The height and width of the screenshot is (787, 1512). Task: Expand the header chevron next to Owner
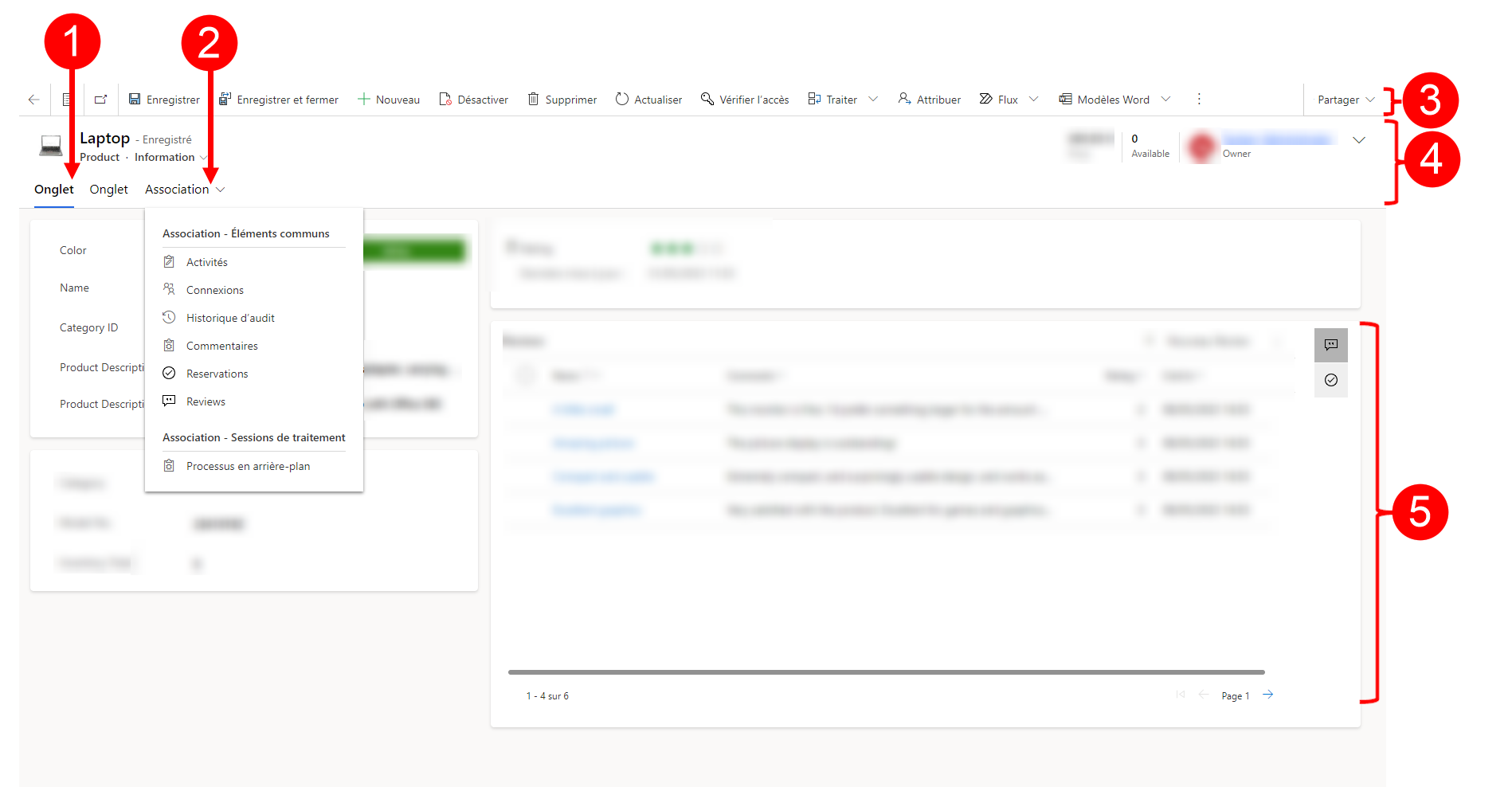click(x=1359, y=140)
